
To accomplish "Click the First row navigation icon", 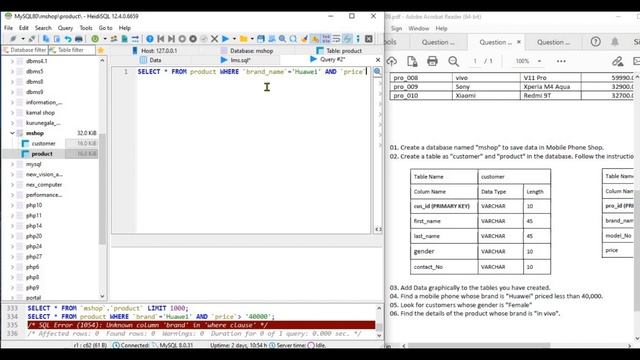I will click(161, 39).
